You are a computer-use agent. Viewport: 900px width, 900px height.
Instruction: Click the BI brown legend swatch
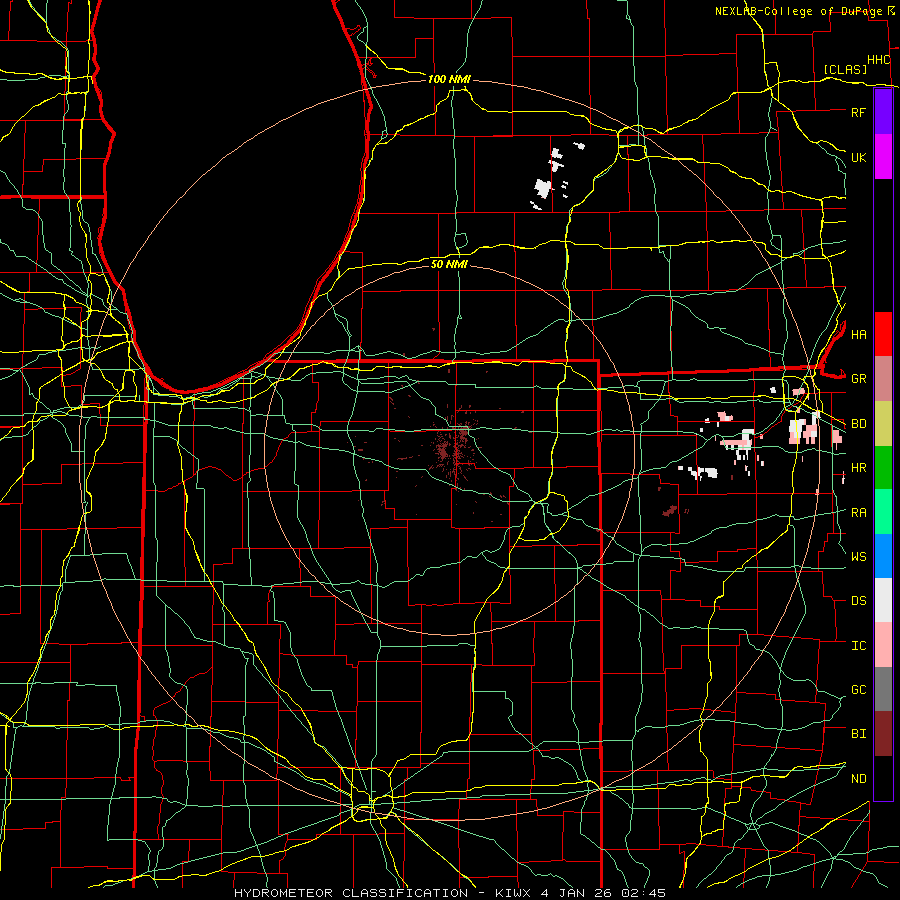(883, 734)
